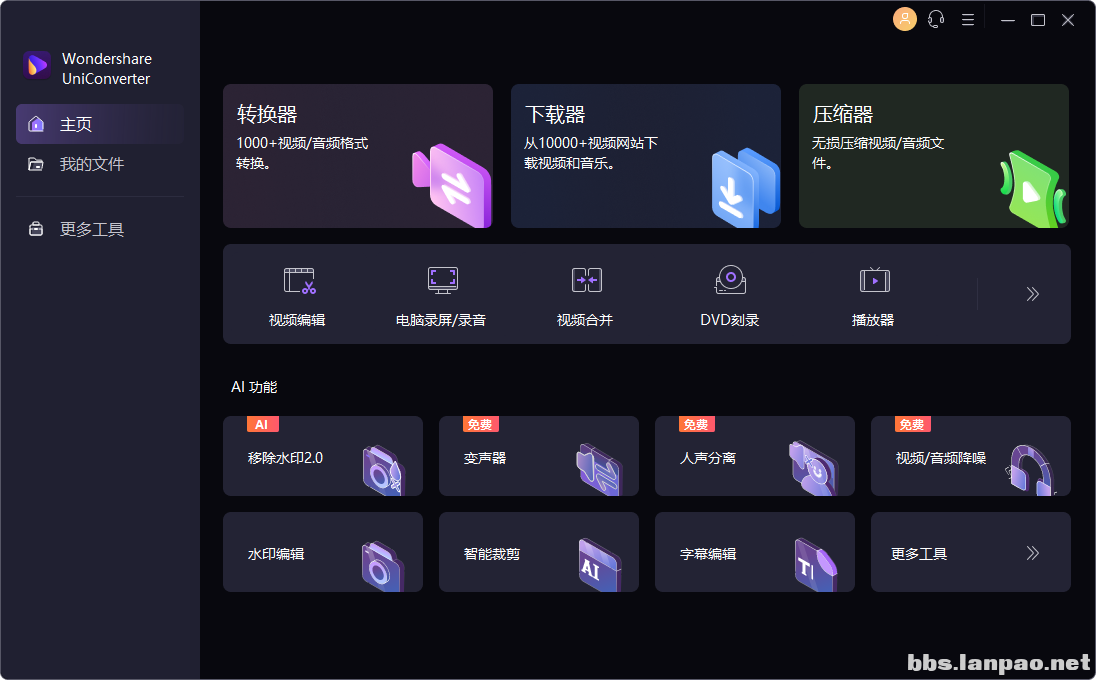Open the 下载器 downloader card
The height and width of the screenshot is (680, 1096).
point(645,156)
